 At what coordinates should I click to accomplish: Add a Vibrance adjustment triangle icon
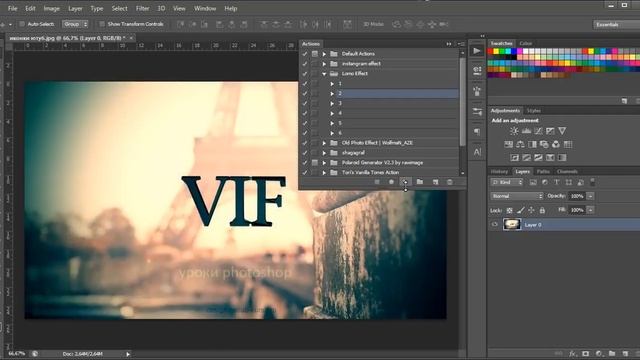[x=562, y=131]
